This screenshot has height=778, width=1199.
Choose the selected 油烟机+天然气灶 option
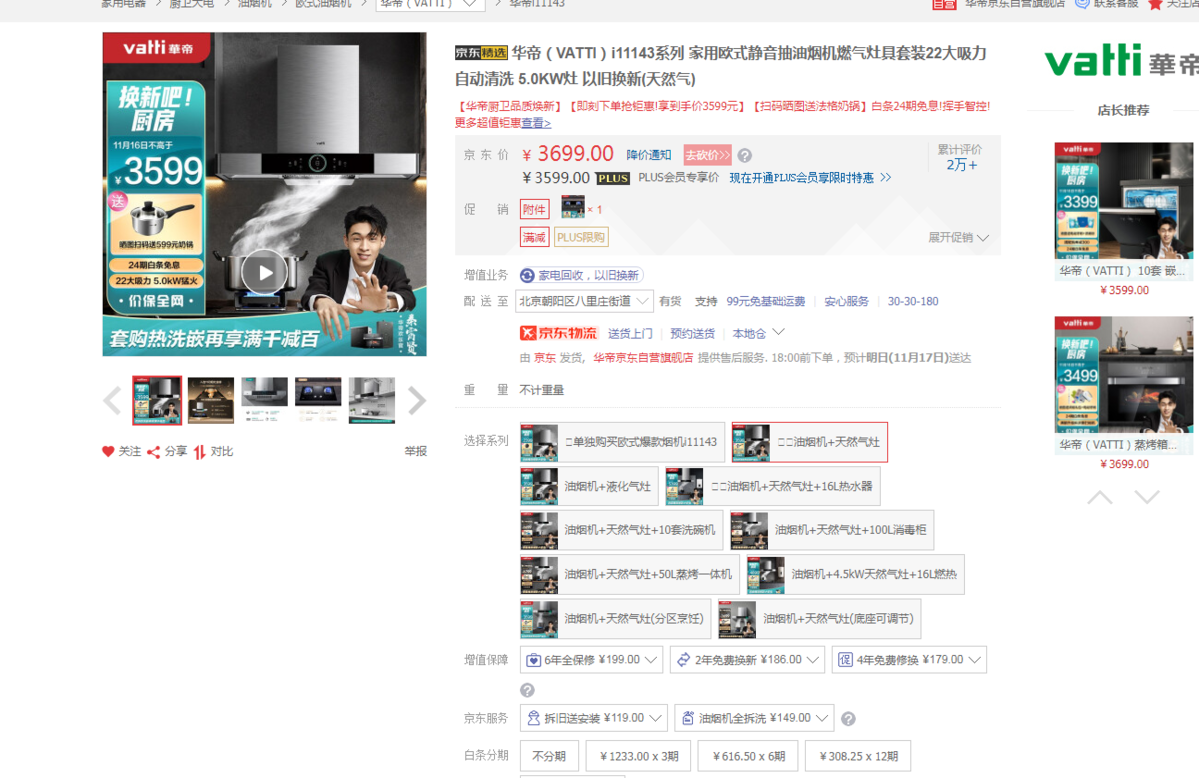(809, 442)
